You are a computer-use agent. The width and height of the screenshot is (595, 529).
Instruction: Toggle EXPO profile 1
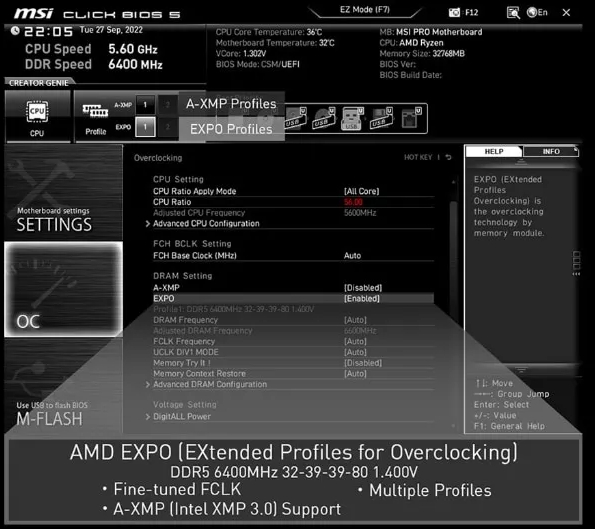[145, 127]
